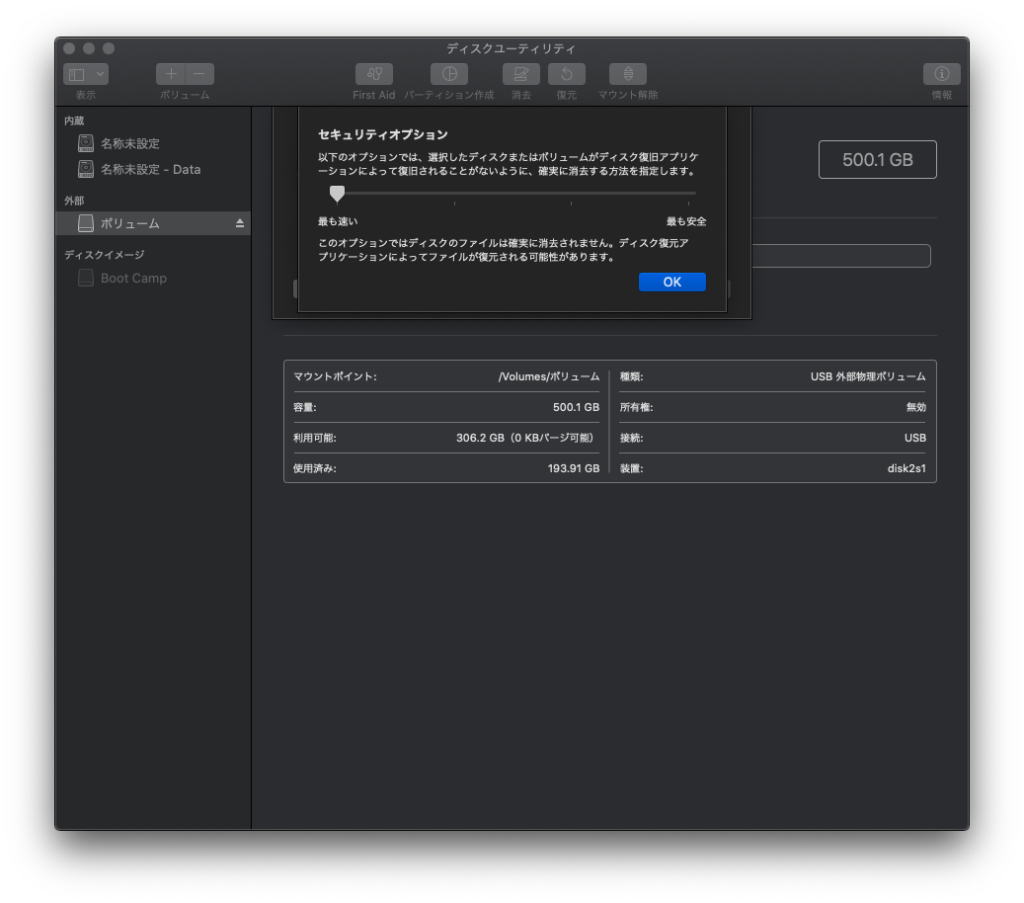This screenshot has width=1024, height=903.
Task: Click the USB 外部物理ボリューム type value
Action: 868,377
